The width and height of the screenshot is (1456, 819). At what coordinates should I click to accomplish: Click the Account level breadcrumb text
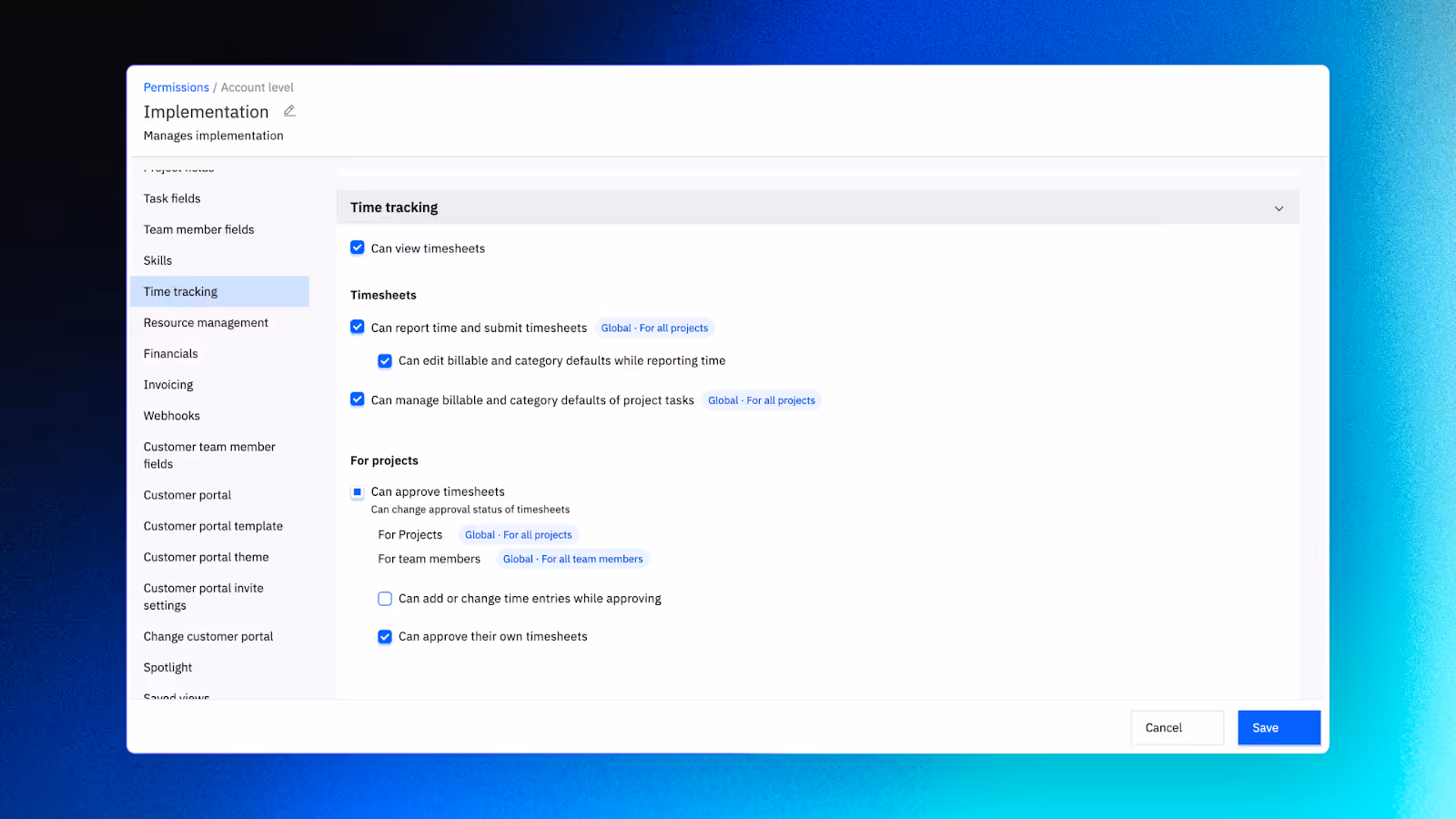pyautogui.click(x=258, y=87)
